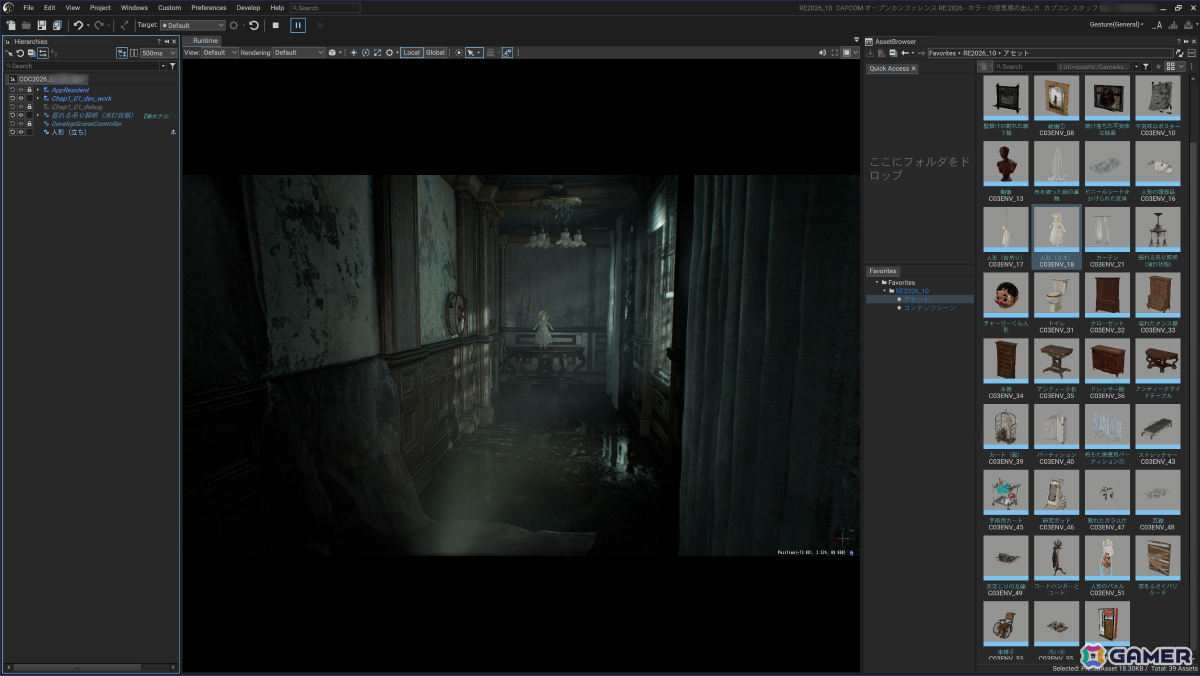The width and height of the screenshot is (1200, 676).
Task: Open the Project menu
Action: tap(100, 8)
